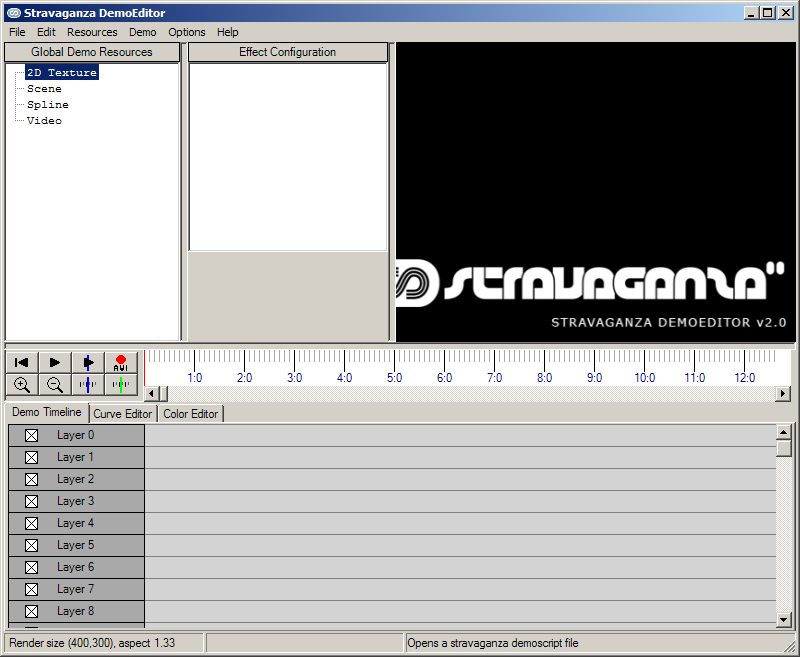Play the demo from the beginning
Image resolution: width=800 pixels, height=657 pixels.
click(55, 363)
